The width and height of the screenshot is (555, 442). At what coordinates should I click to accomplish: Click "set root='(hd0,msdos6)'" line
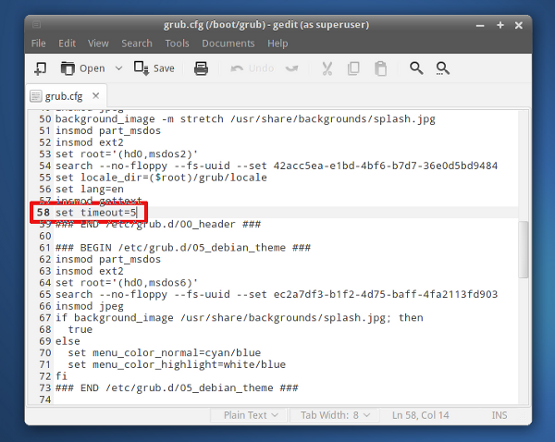pyautogui.click(x=126, y=282)
